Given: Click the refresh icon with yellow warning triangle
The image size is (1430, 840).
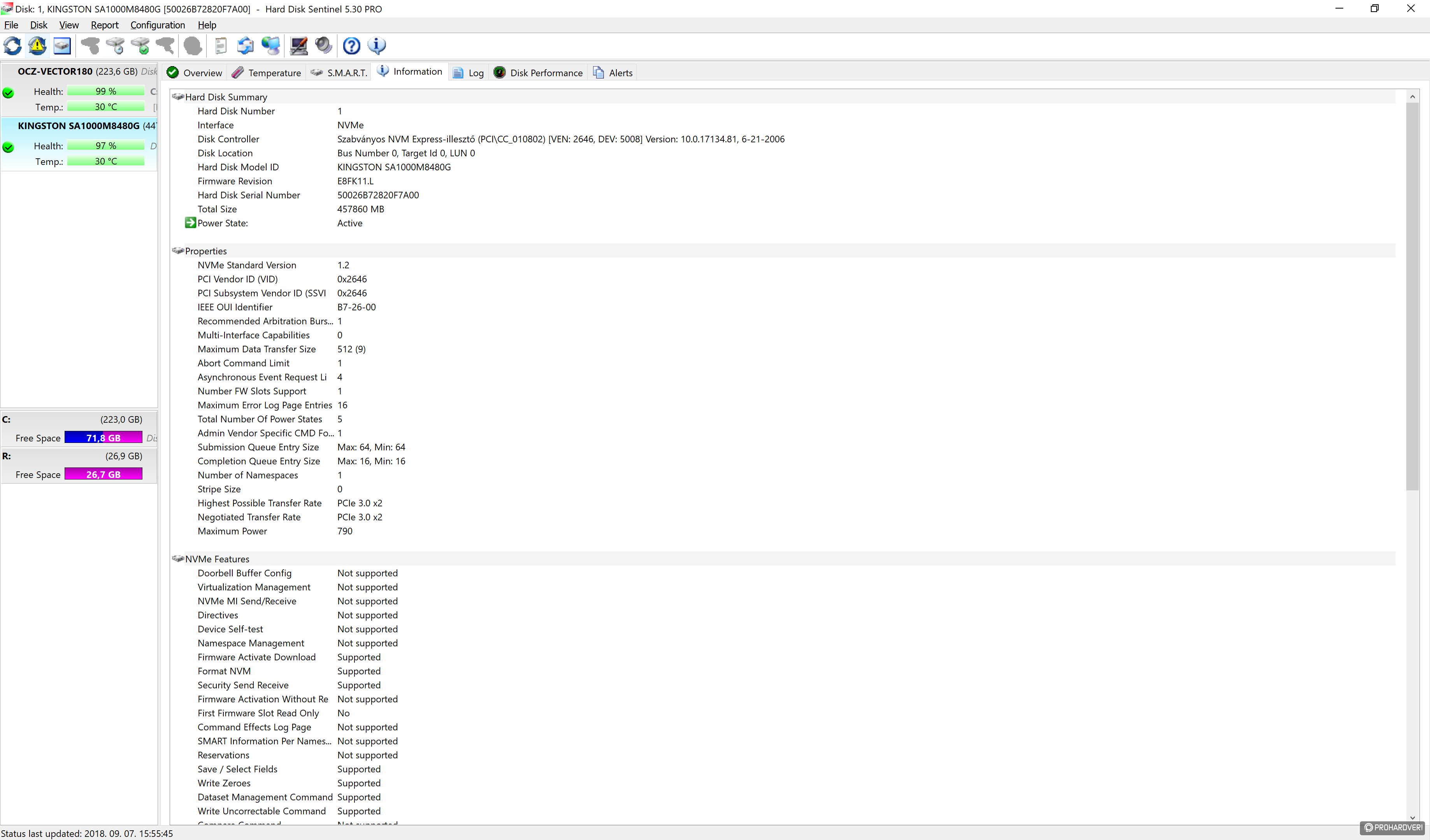Looking at the screenshot, I should point(37,45).
